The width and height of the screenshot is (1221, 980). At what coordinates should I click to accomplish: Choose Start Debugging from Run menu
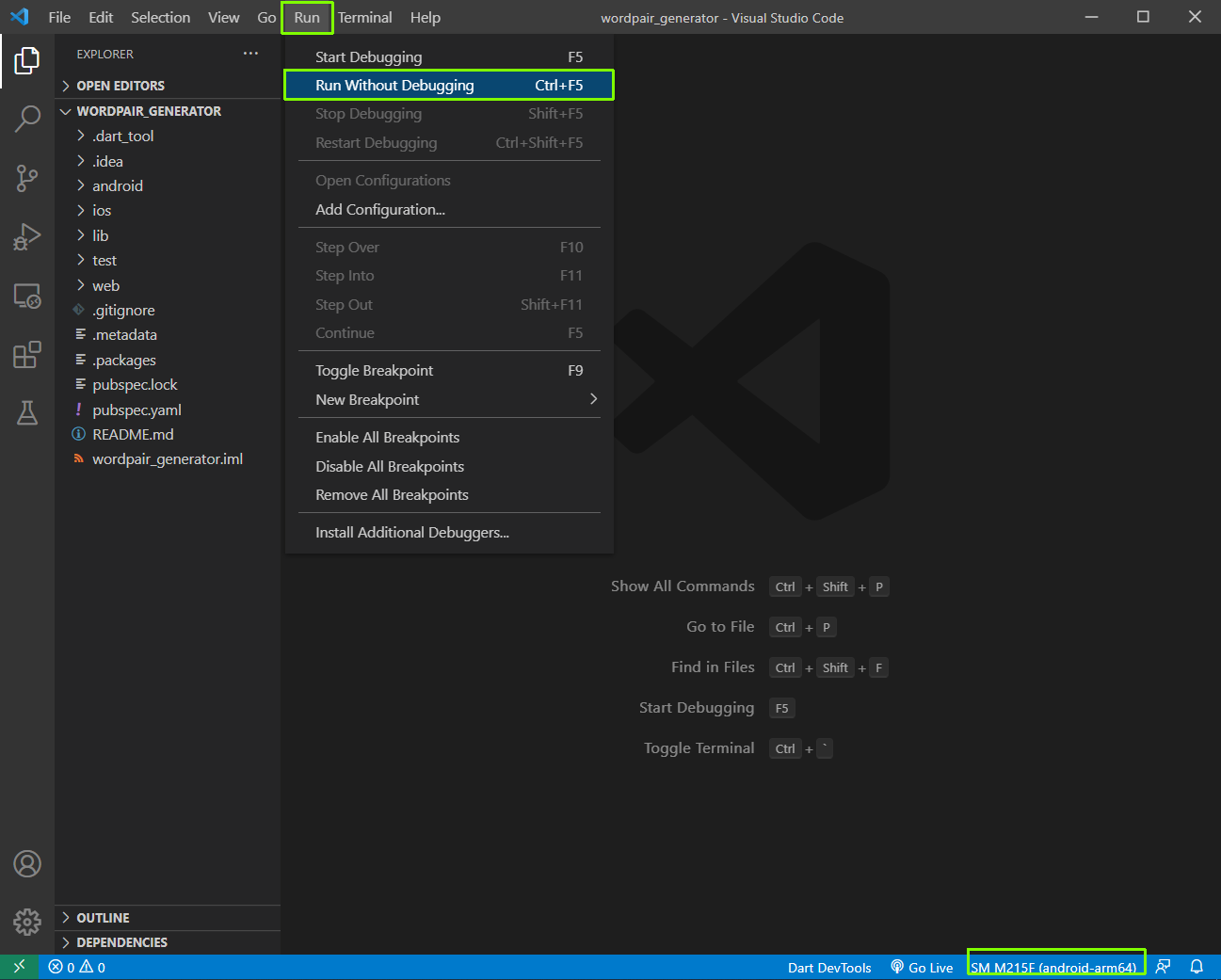pyautogui.click(x=449, y=57)
